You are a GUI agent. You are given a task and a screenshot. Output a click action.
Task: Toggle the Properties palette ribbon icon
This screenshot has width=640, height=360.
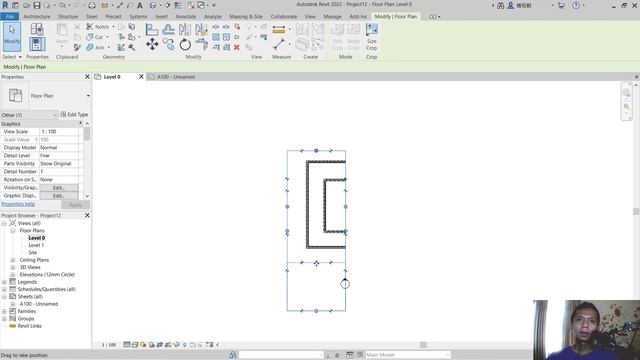tap(37, 44)
